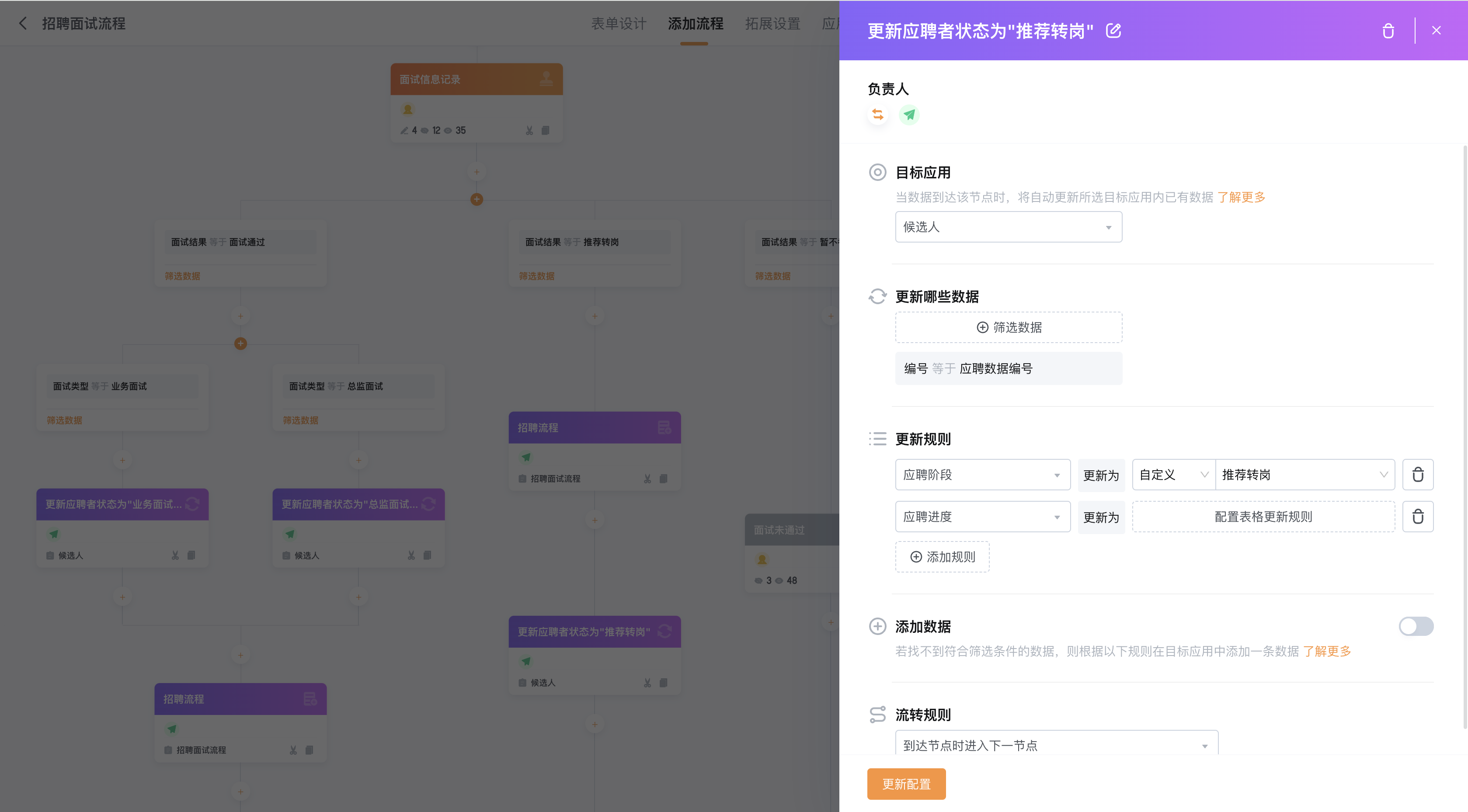Click scissors icon on 推荐转岗 update node
This screenshot has height=812, width=1468.
[647, 683]
